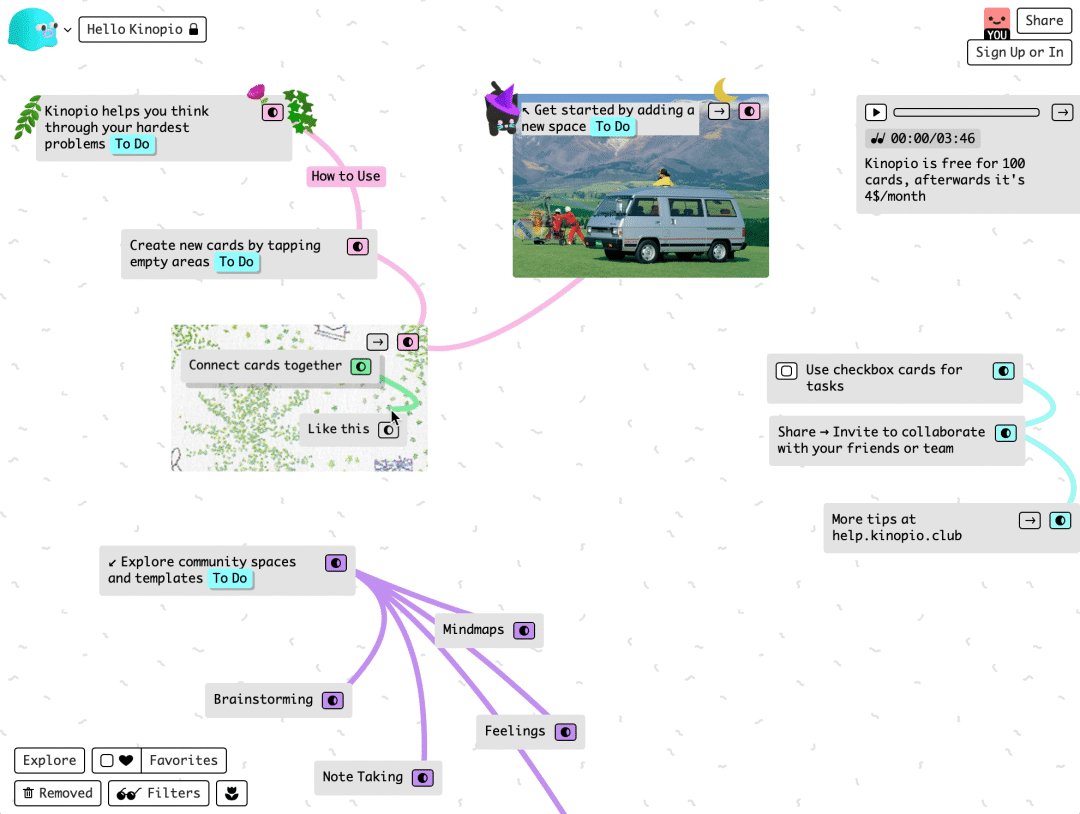Click your Kinopio avatar in the top left
Viewport: 1080px width, 814px height.
pos(32,29)
